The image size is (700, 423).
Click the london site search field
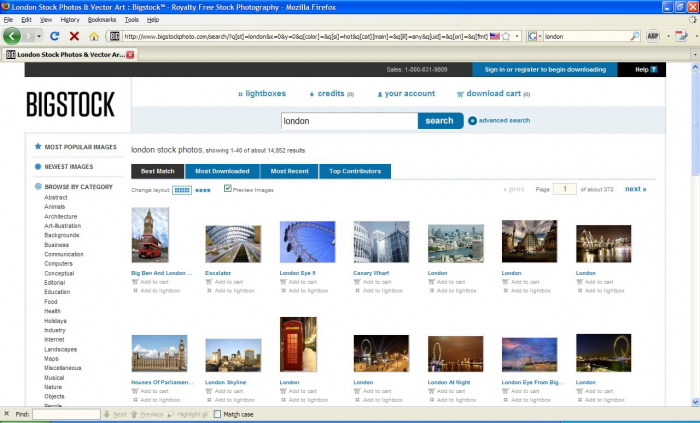349,121
